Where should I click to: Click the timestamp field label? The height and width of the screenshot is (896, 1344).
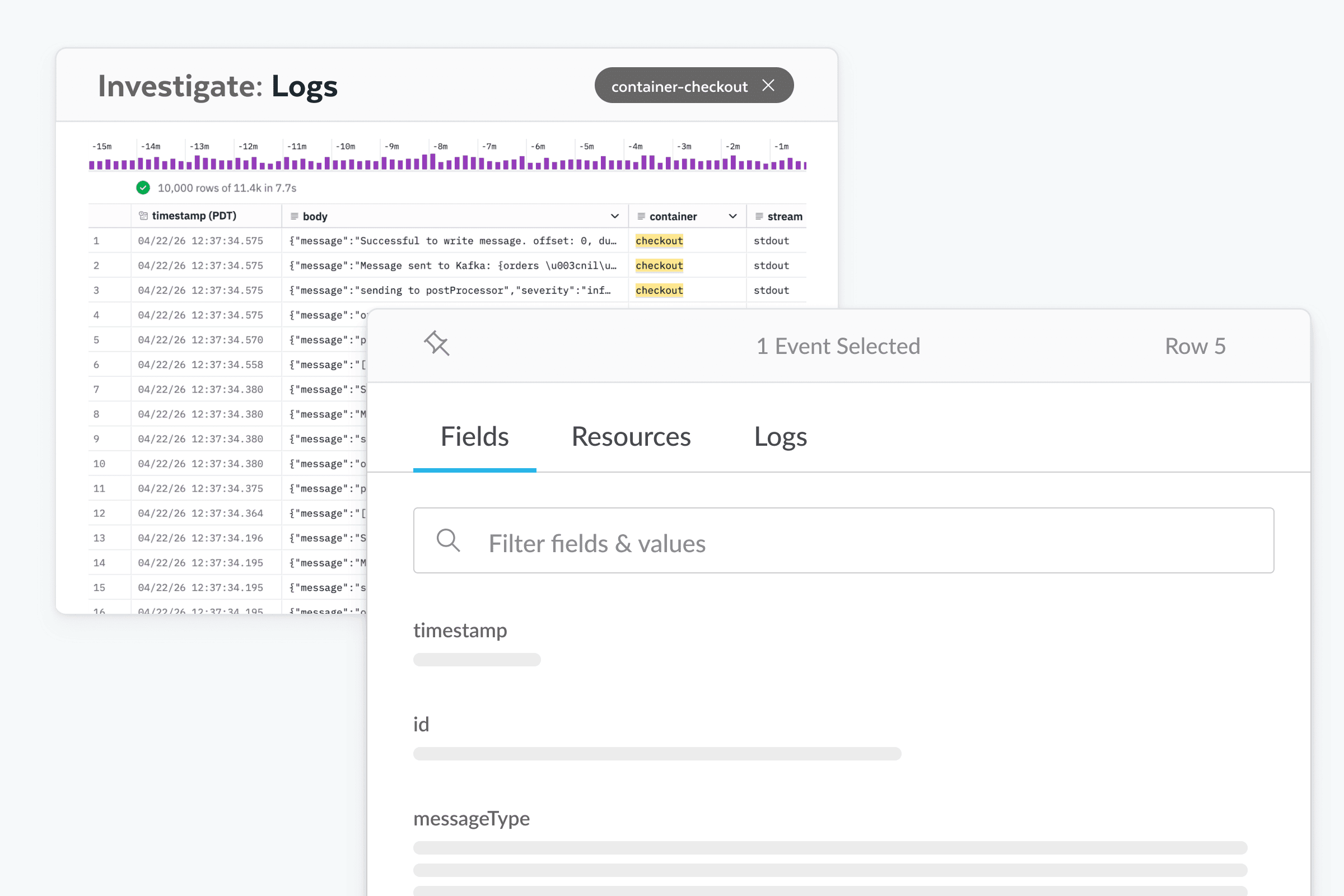point(460,631)
